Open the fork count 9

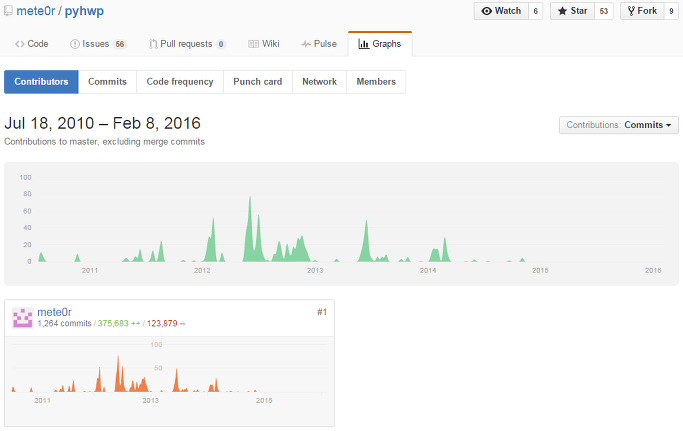click(671, 11)
